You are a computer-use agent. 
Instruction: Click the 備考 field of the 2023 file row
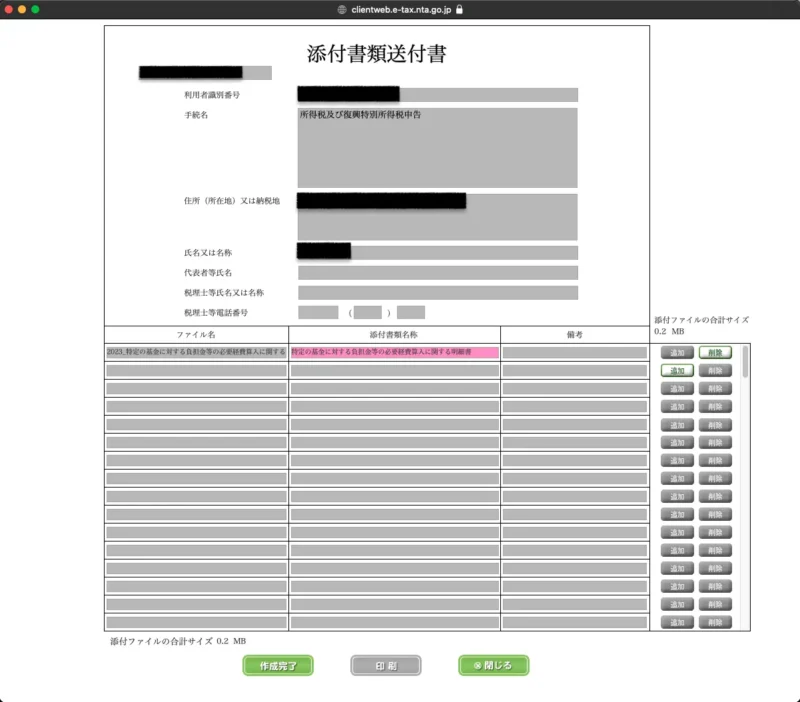(574, 352)
